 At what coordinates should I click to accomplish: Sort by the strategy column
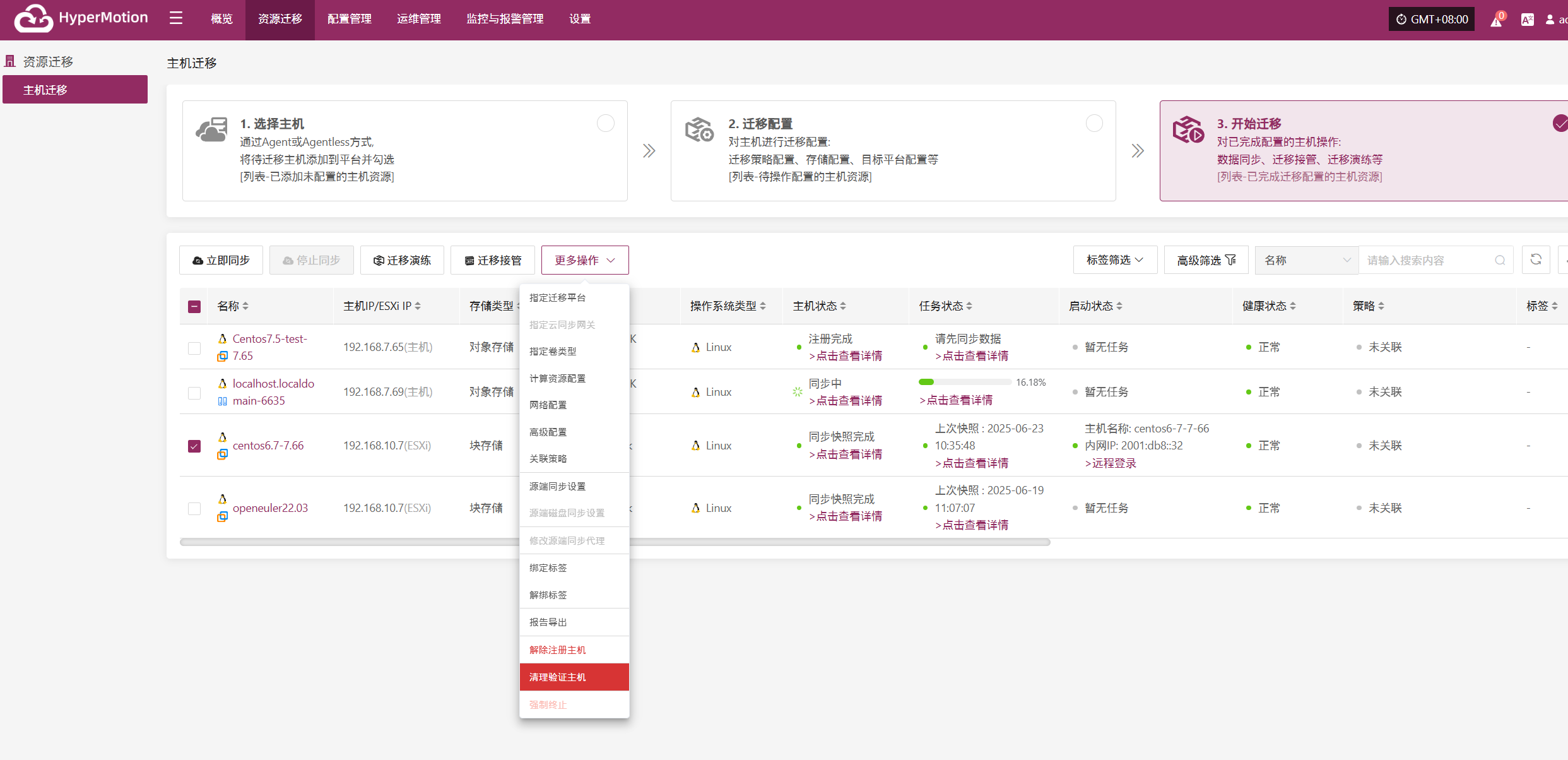tap(1381, 306)
